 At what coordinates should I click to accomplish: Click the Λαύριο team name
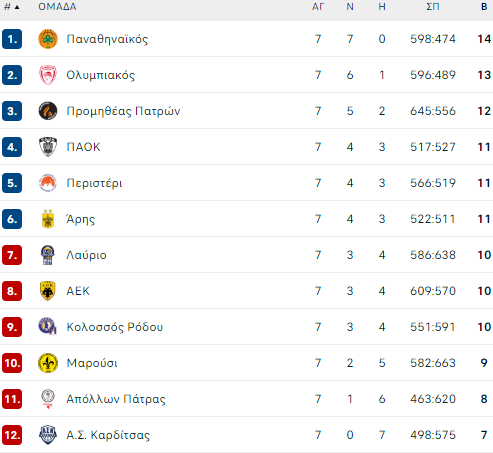(86, 255)
